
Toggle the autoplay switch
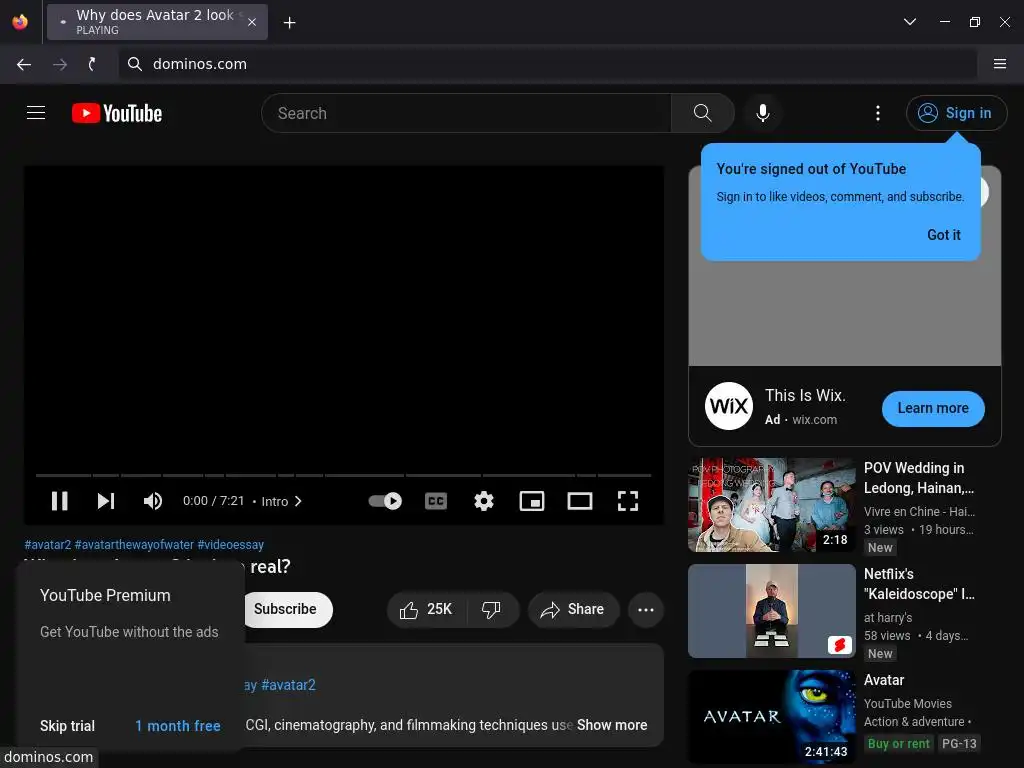pyautogui.click(x=385, y=501)
